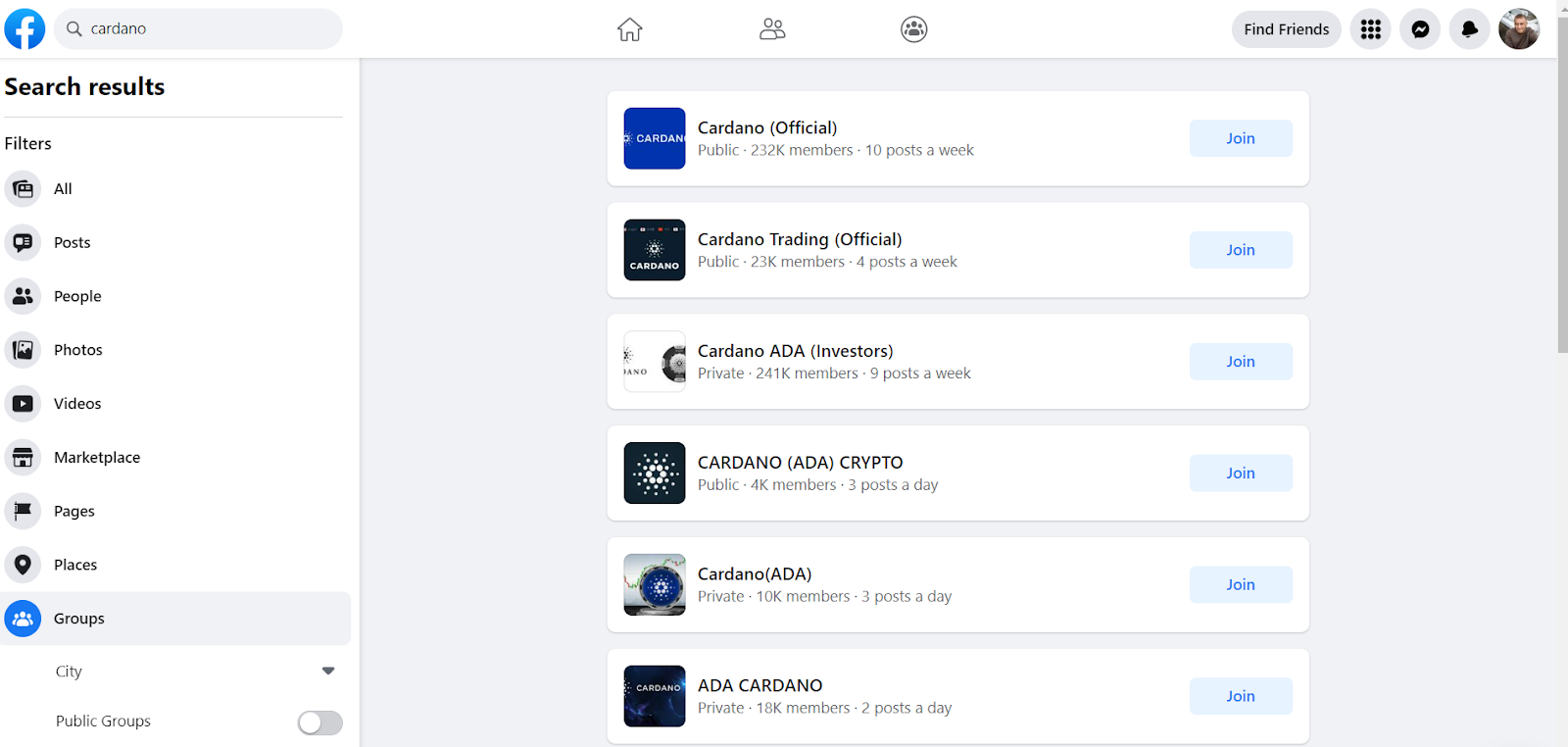The width and height of the screenshot is (1568, 747).
Task: Select the Marketplace filter icon
Action: (x=23, y=458)
